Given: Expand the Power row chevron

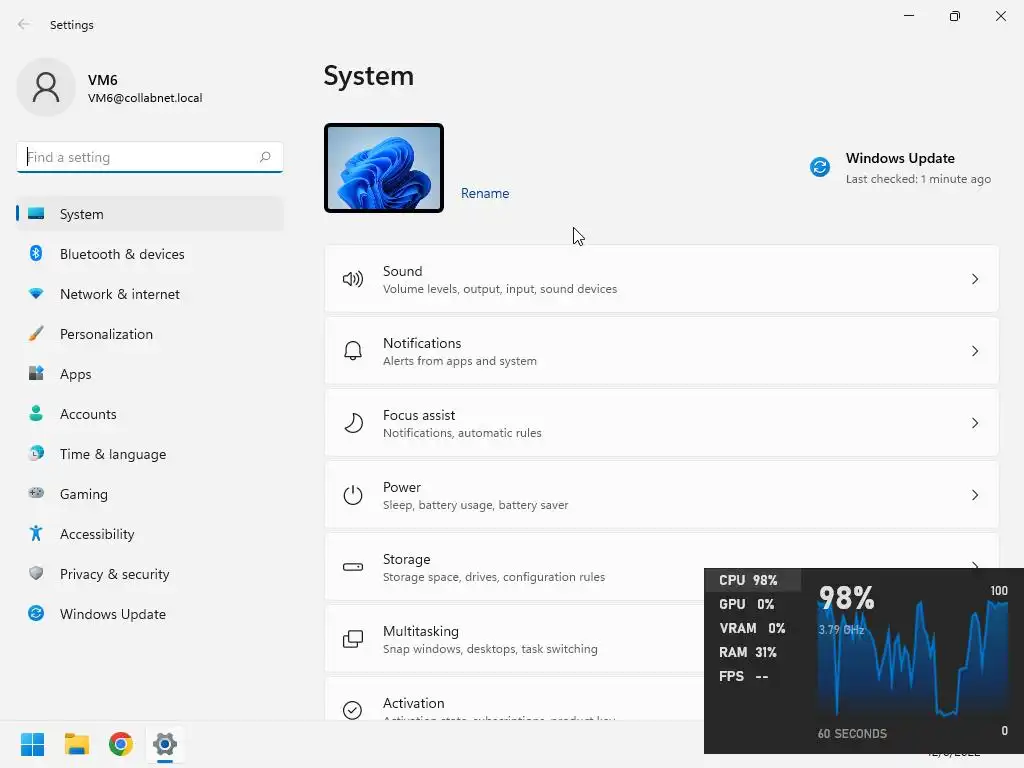Looking at the screenshot, I should [x=974, y=495].
